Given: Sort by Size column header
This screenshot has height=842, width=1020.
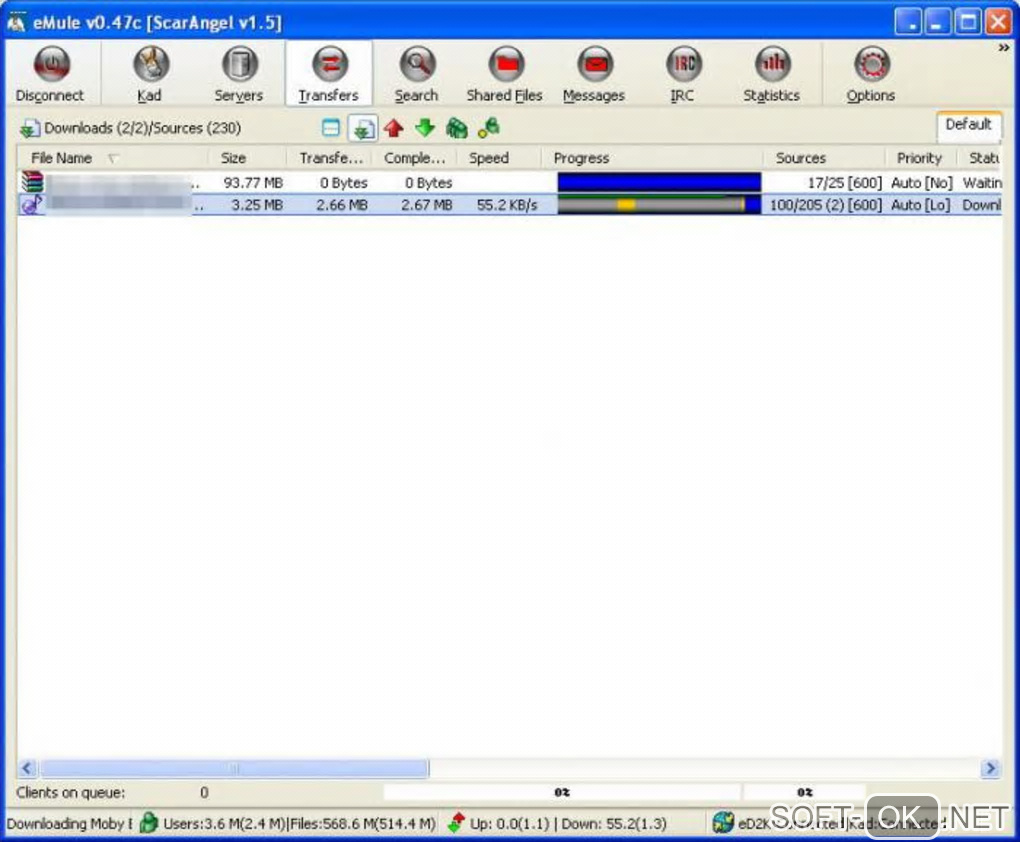Looking at the screenshot, I should coord(247,158).
